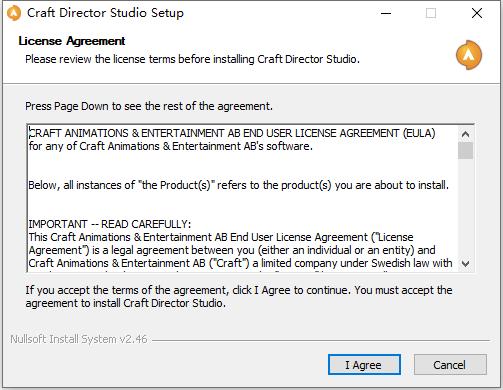Cancel the Craft Director Studio installation
The height and width of the screenshot is (390, 503).
pyautogui.click(x=450, y=365)
